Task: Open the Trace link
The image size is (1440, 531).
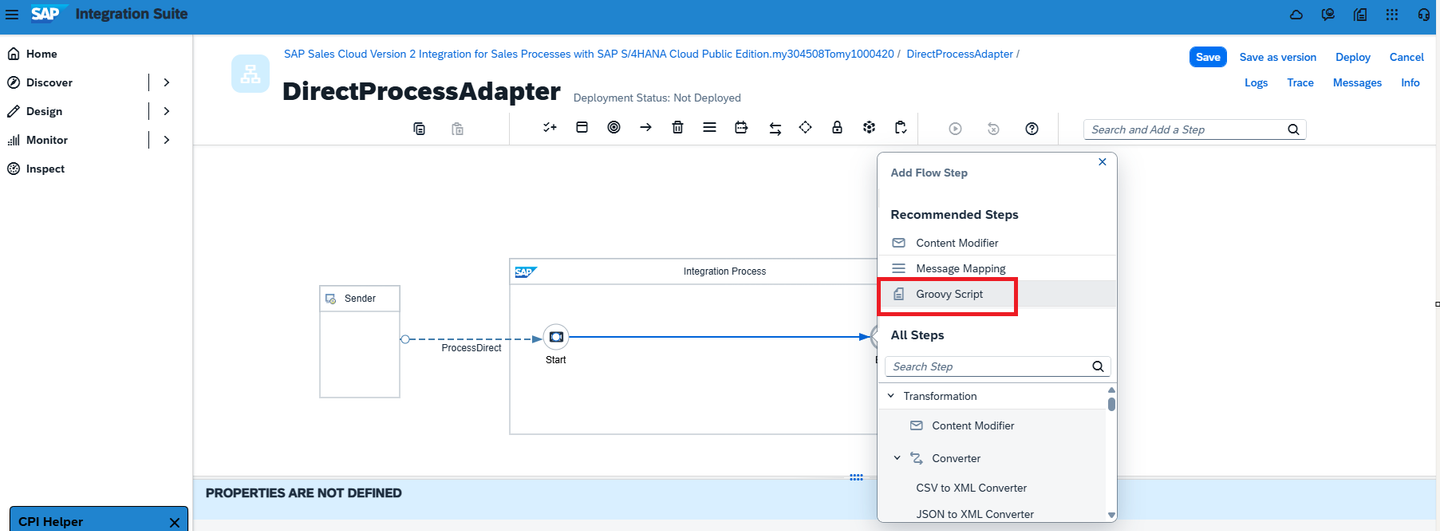Action: (1300, 83)
